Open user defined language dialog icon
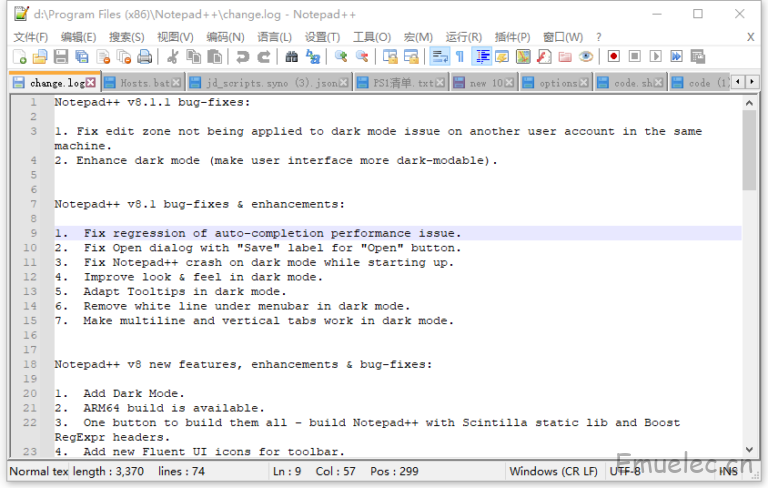This screenshot has width=768, height=488. tap(502, 57)
